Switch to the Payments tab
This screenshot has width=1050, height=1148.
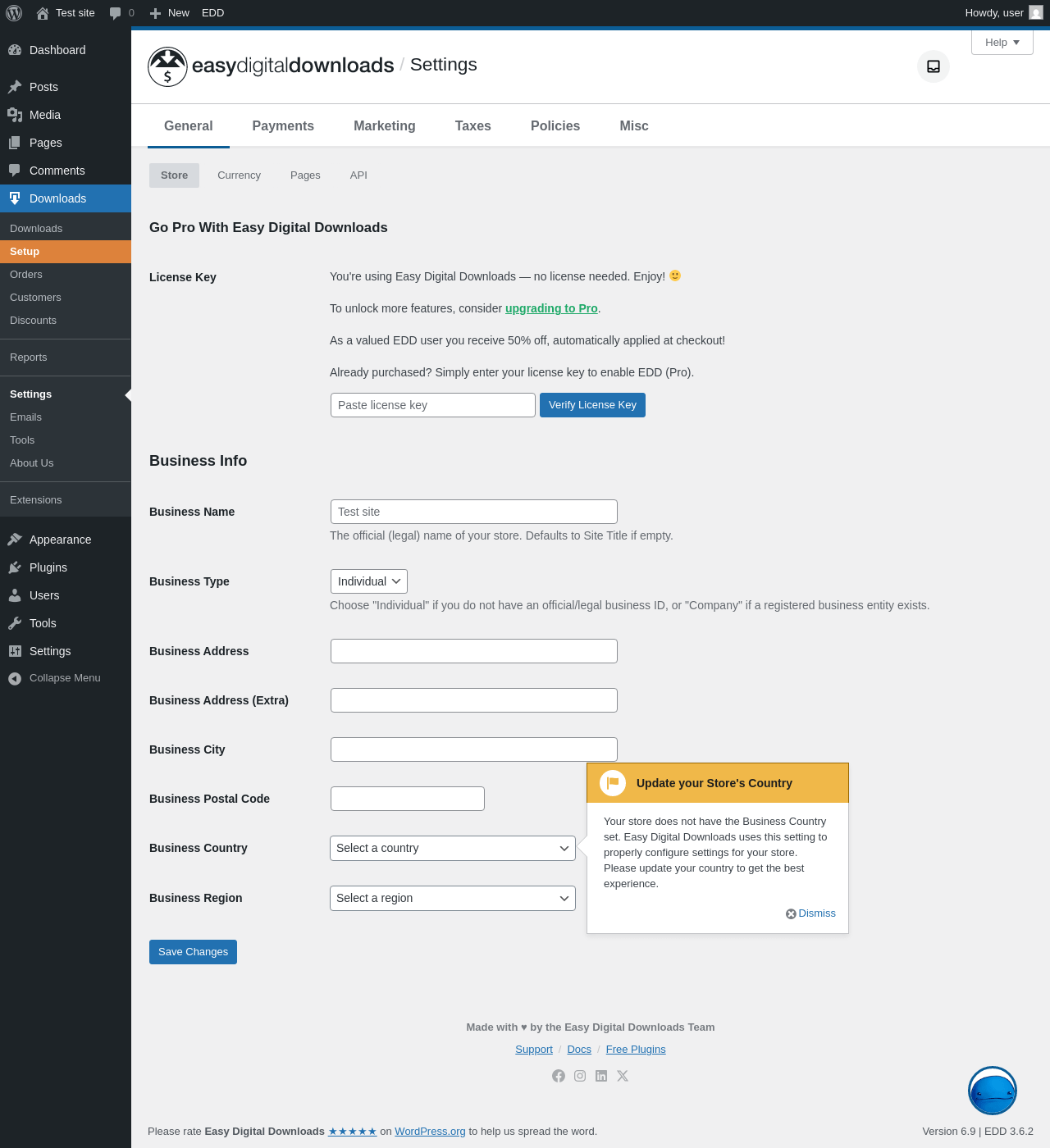coord(283,125)
